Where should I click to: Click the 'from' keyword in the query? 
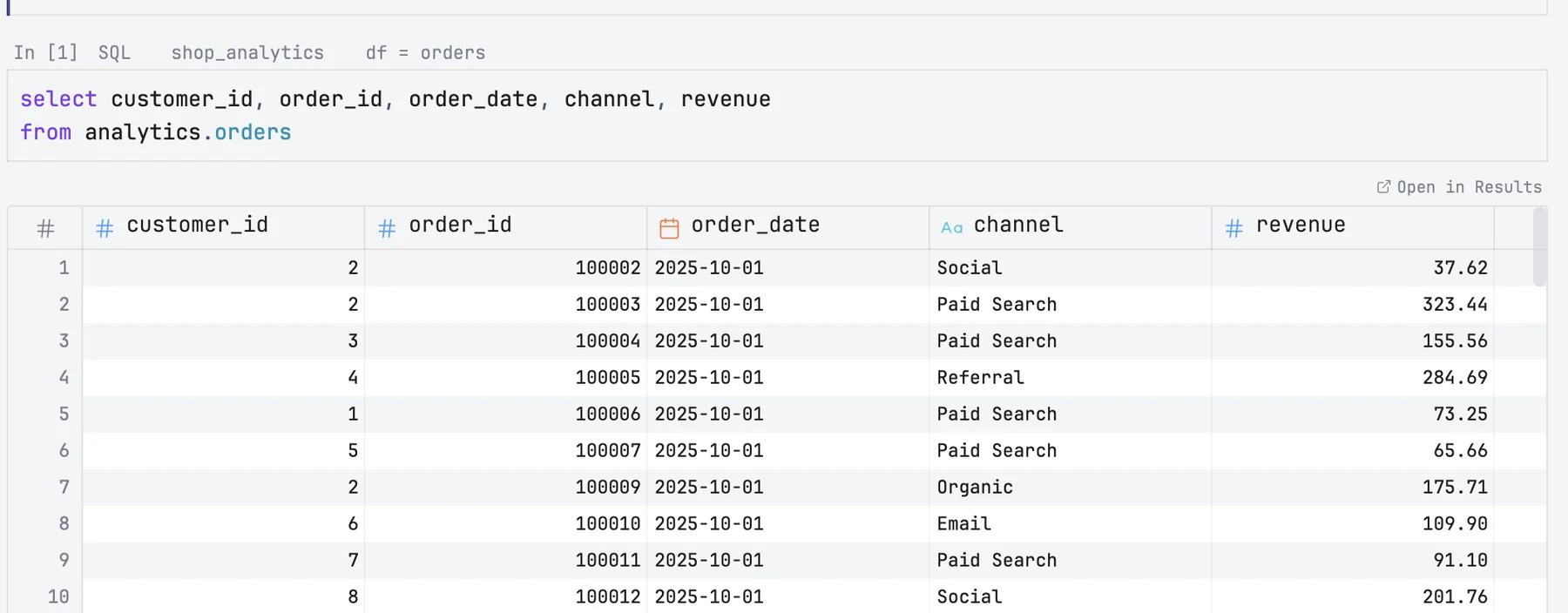pyautogui.click(x=45, y=132)
